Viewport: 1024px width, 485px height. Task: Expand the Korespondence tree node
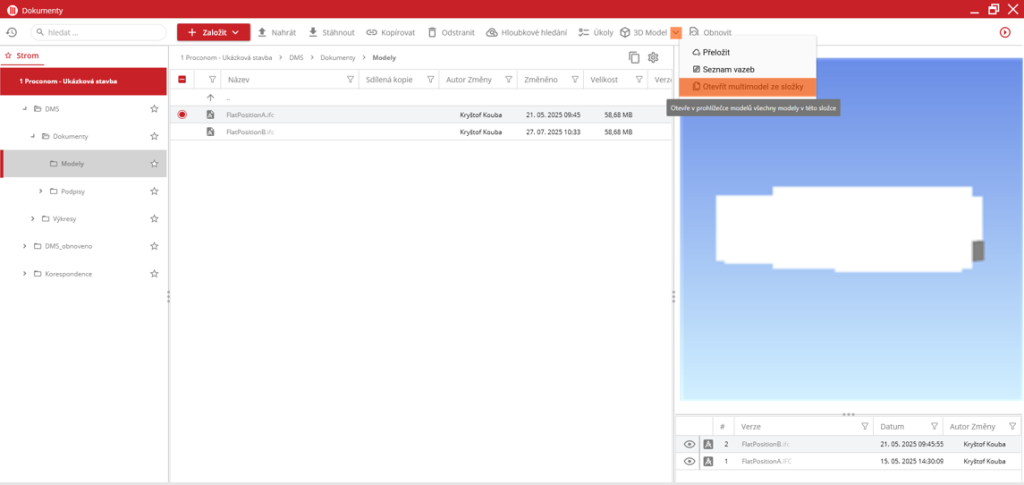point(24,273)
